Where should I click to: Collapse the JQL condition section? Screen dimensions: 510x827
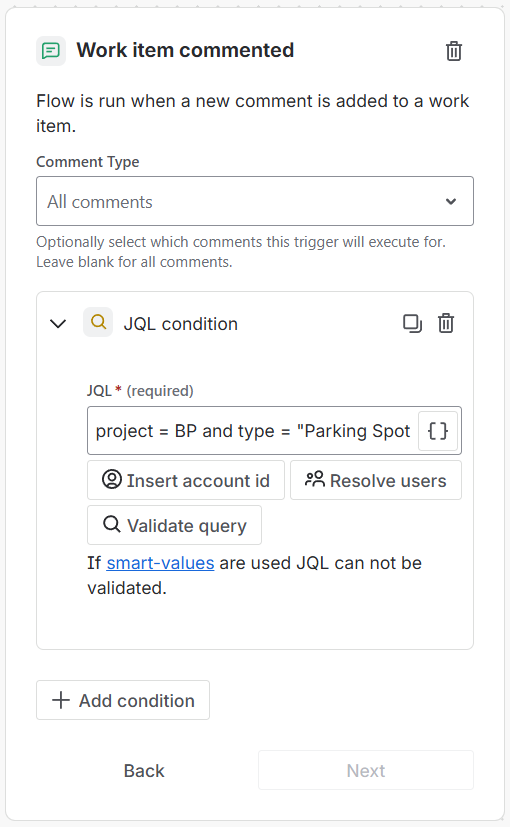point(58,323)
